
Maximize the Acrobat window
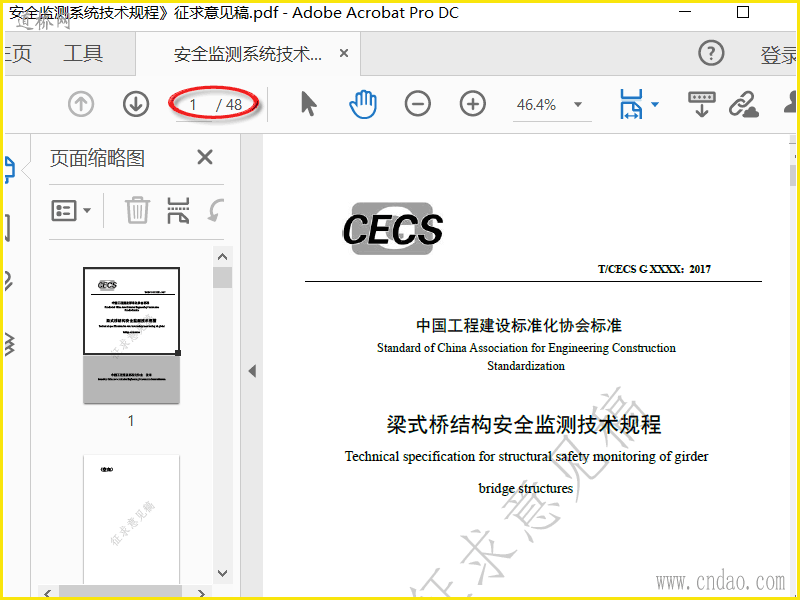[x=743, y=12]
